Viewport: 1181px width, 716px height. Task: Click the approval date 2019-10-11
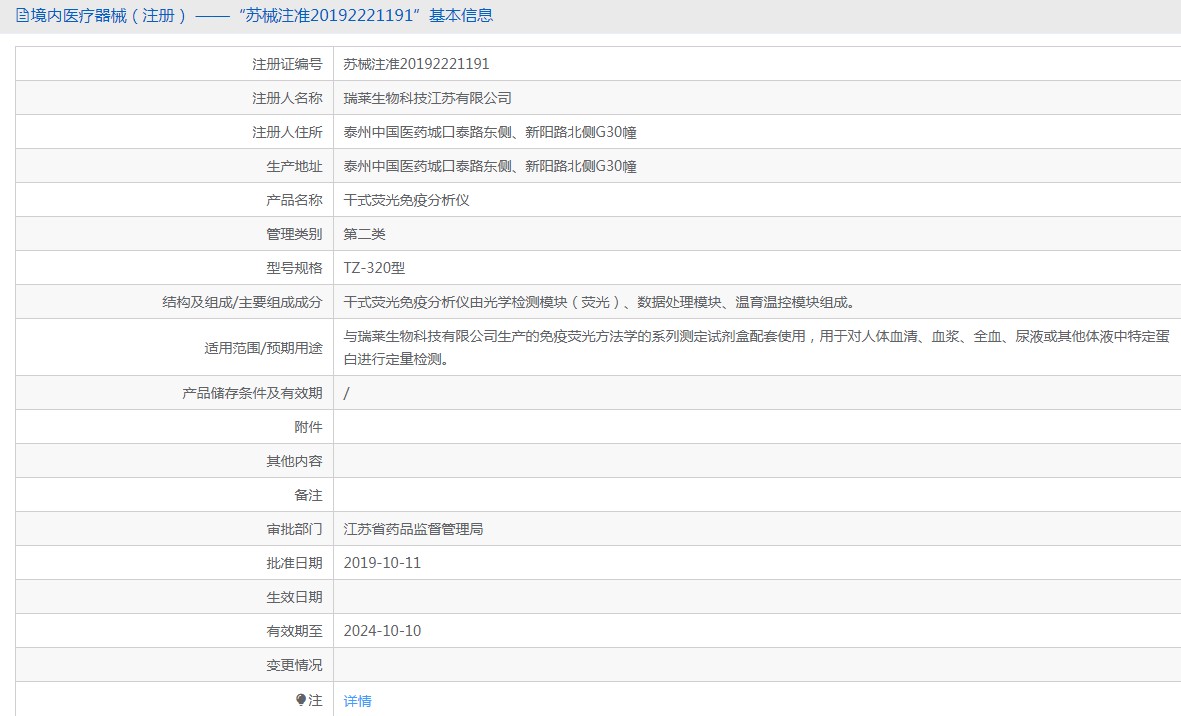pos(382,563)
